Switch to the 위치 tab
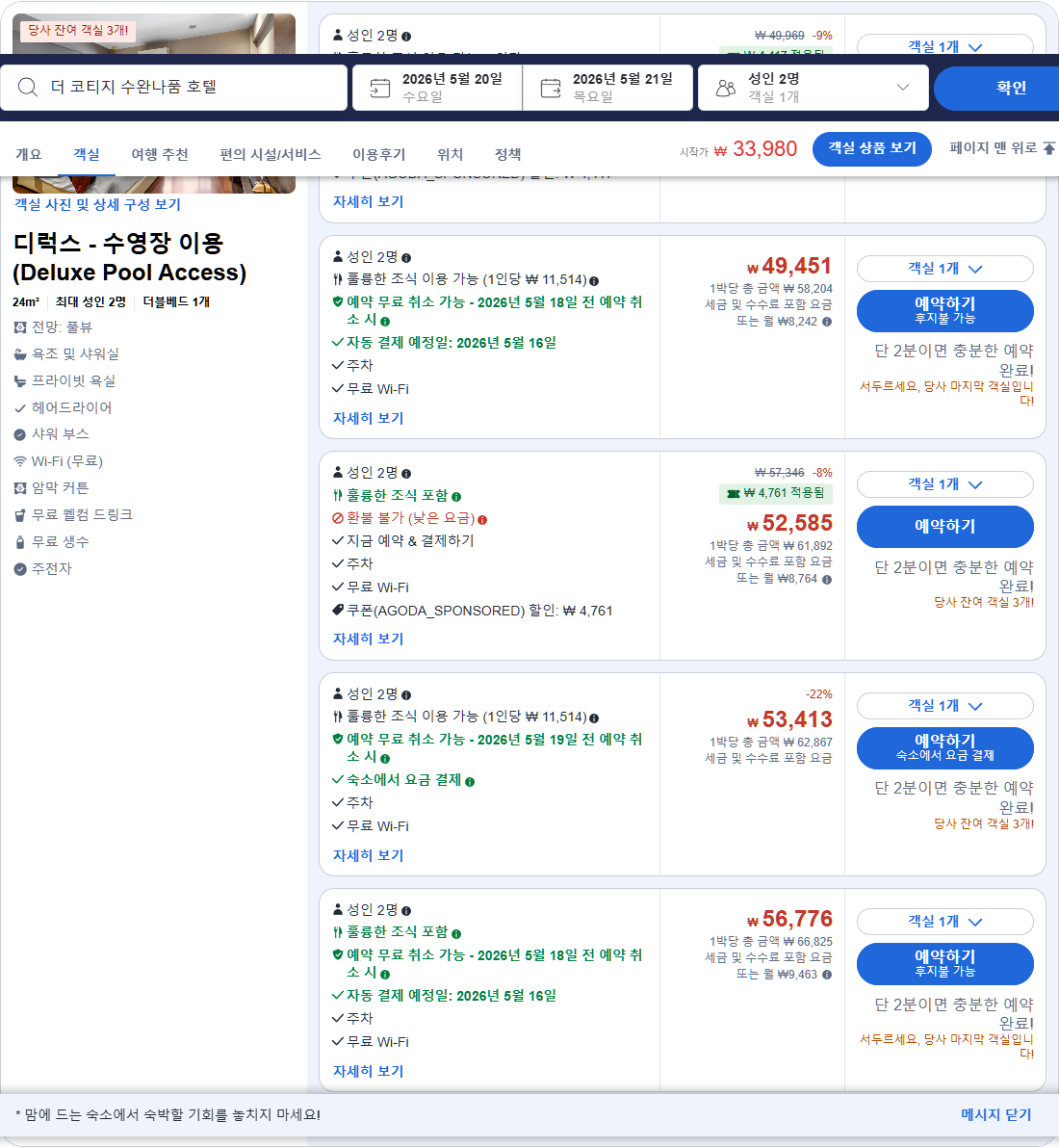This screenshot has width=1059, height=1148. [451, 154]
